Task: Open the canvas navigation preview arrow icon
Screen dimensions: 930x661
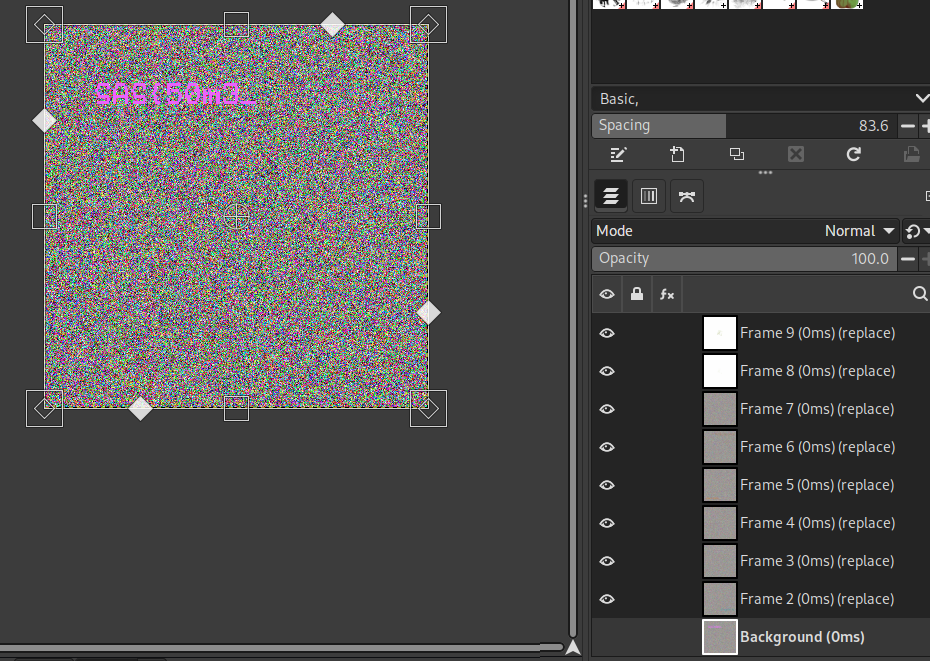Action: pyautogui.click(x=573, y=647)
